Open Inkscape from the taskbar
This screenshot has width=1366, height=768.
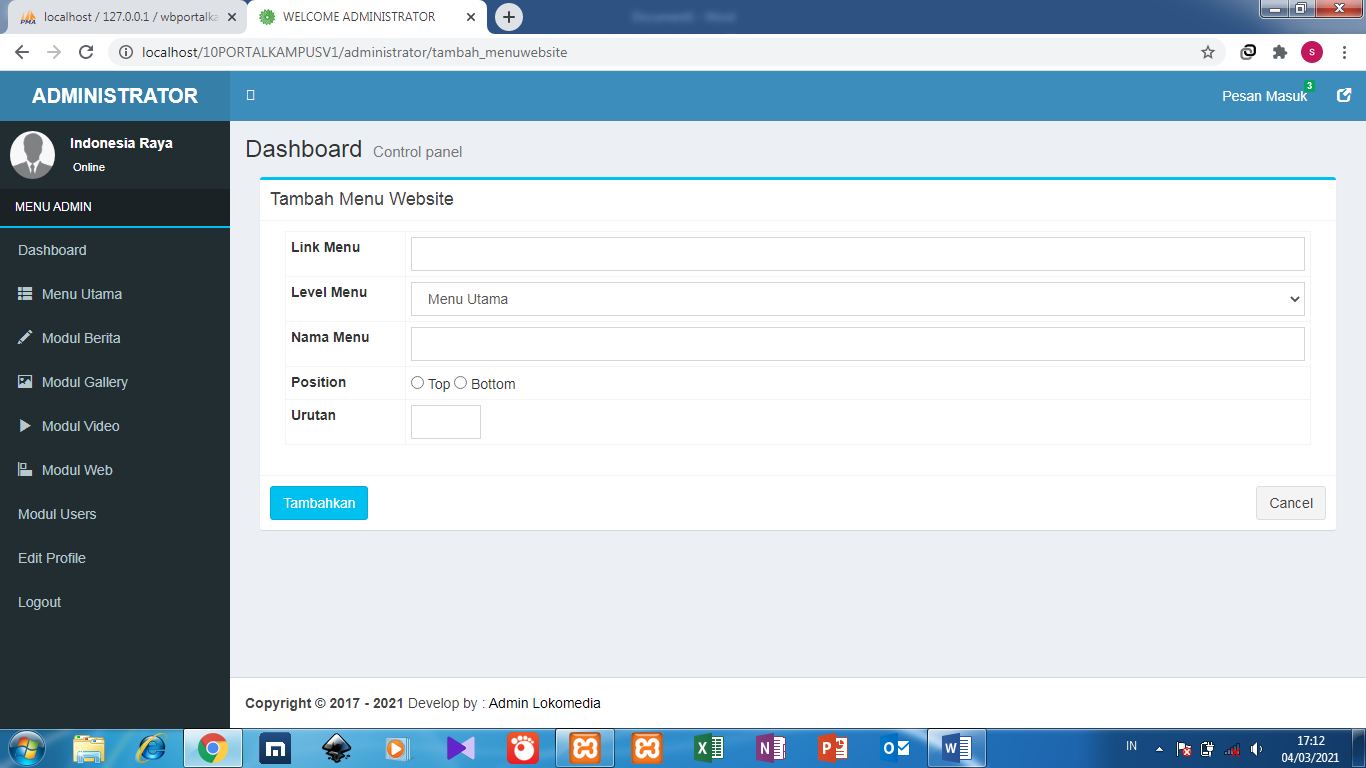337,748
